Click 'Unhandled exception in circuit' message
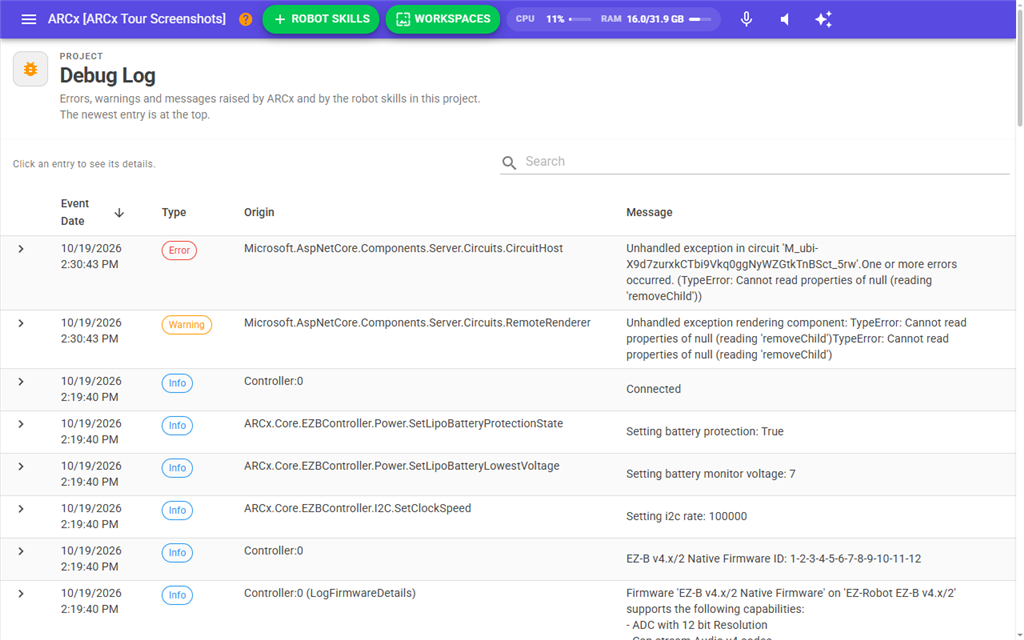 792,272
